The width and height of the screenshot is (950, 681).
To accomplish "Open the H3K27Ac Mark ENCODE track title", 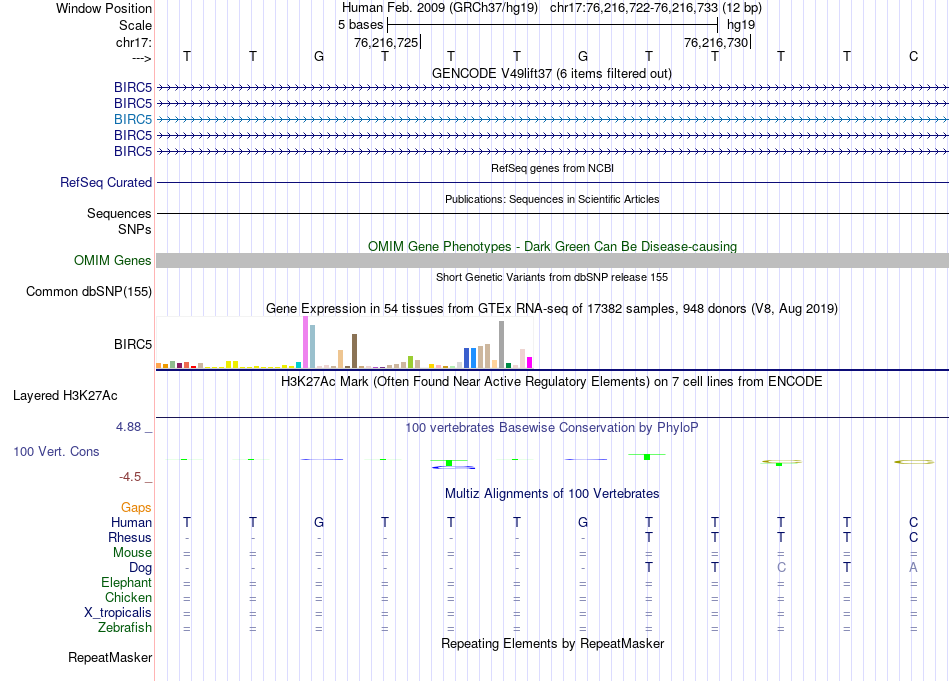I will pos(551,382).
